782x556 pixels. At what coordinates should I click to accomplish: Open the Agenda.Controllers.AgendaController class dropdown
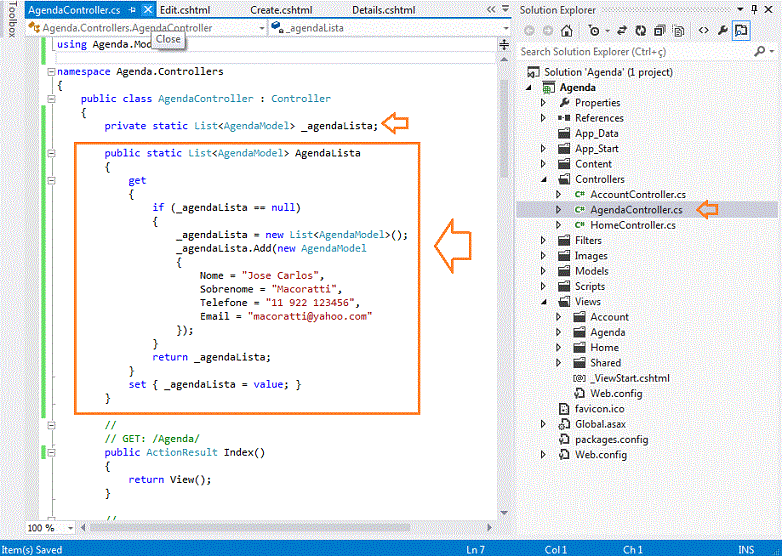click(262, 28)
